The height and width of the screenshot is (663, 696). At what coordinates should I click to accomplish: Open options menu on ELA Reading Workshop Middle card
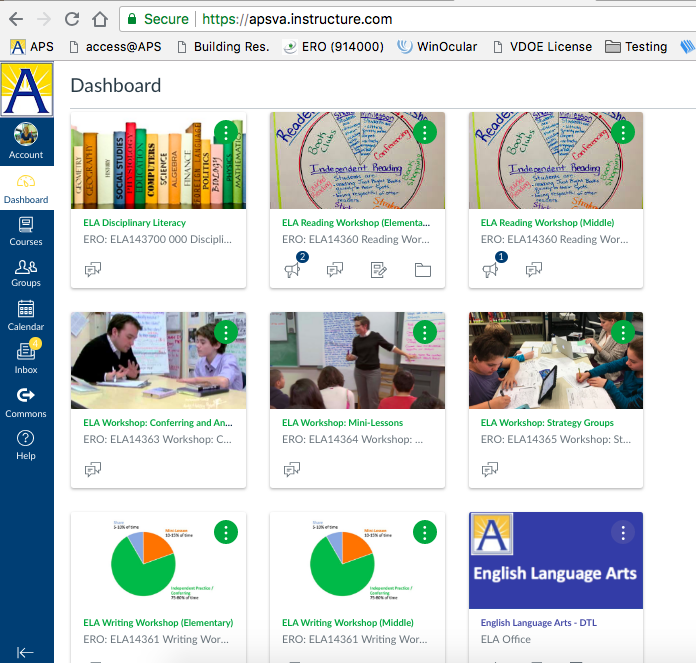pyautogui.click(x=623, y=132)
